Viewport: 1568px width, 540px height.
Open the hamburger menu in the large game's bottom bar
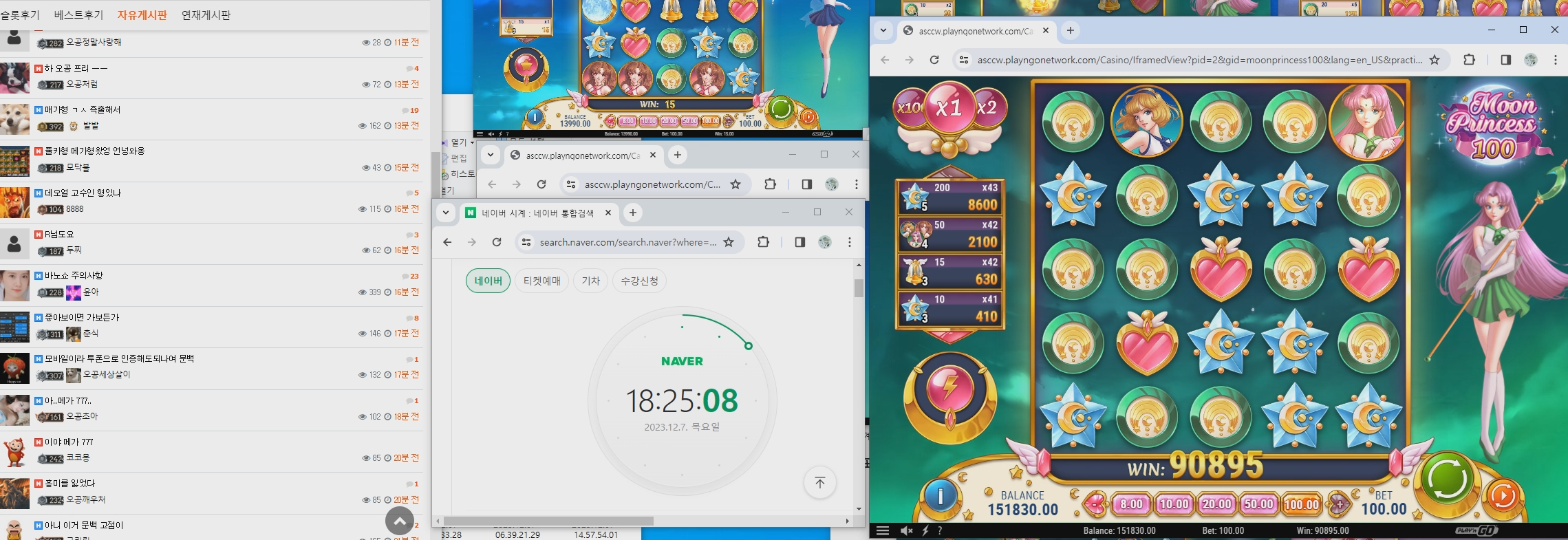pos(883,530)
